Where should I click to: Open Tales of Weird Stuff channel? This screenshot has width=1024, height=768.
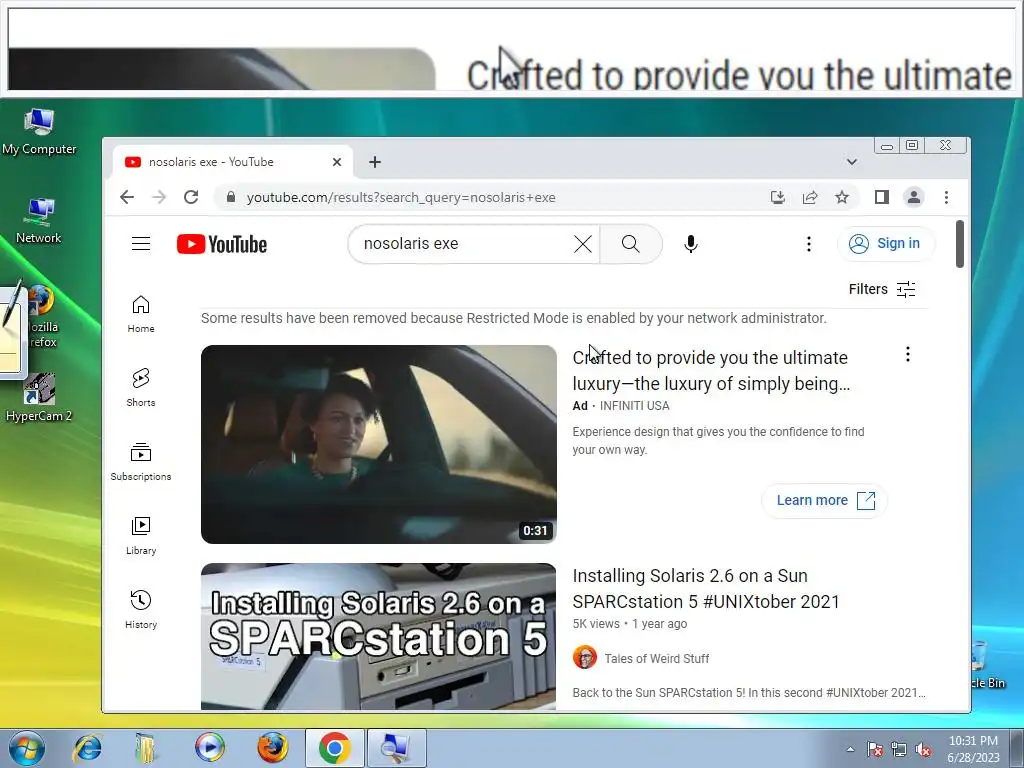click(656, 659)
